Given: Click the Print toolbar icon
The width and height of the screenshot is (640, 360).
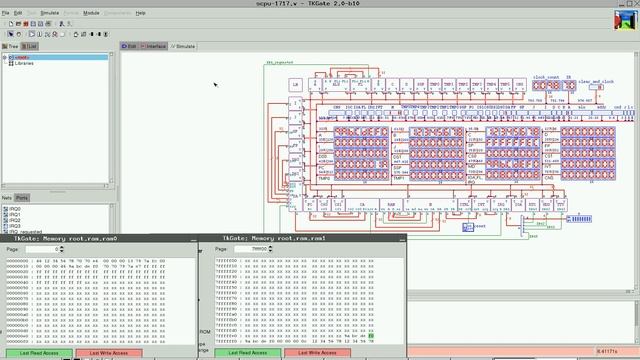Looking at the screenshot, I should click(x=48, y=24).
